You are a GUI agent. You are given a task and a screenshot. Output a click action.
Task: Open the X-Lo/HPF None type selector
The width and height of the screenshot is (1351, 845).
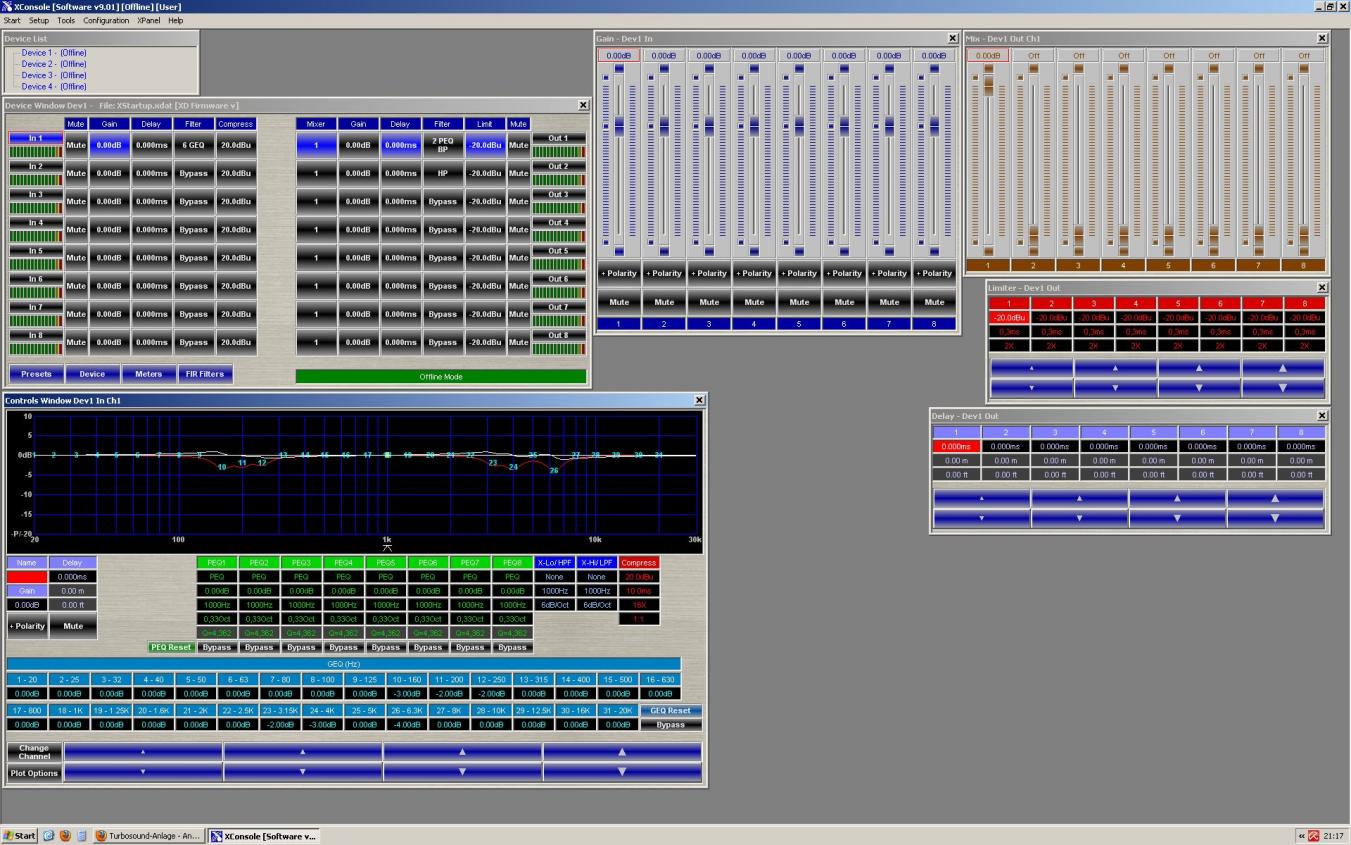tap(555, 576)
